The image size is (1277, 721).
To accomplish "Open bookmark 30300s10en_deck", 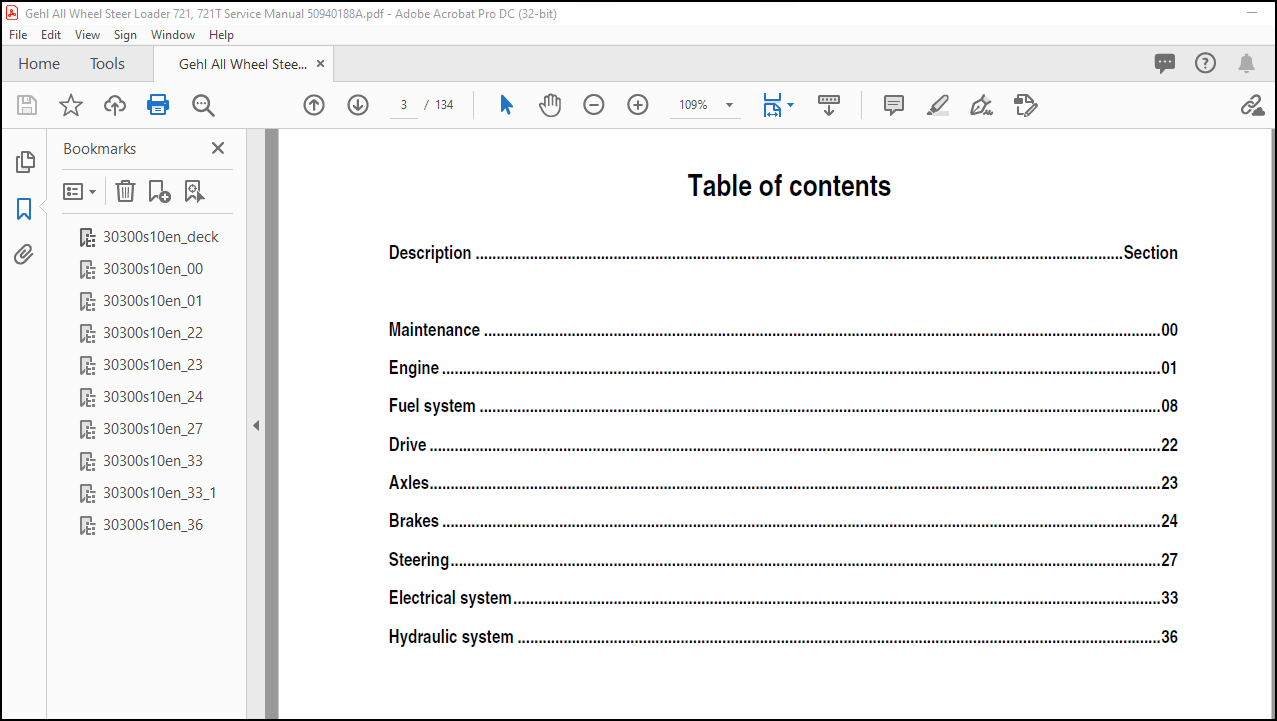I will pos(160,237).
